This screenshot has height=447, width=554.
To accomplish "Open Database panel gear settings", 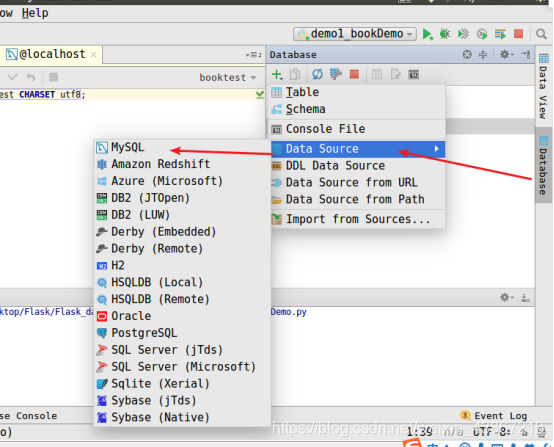I will pyautogui.click(x=506, y=54).
